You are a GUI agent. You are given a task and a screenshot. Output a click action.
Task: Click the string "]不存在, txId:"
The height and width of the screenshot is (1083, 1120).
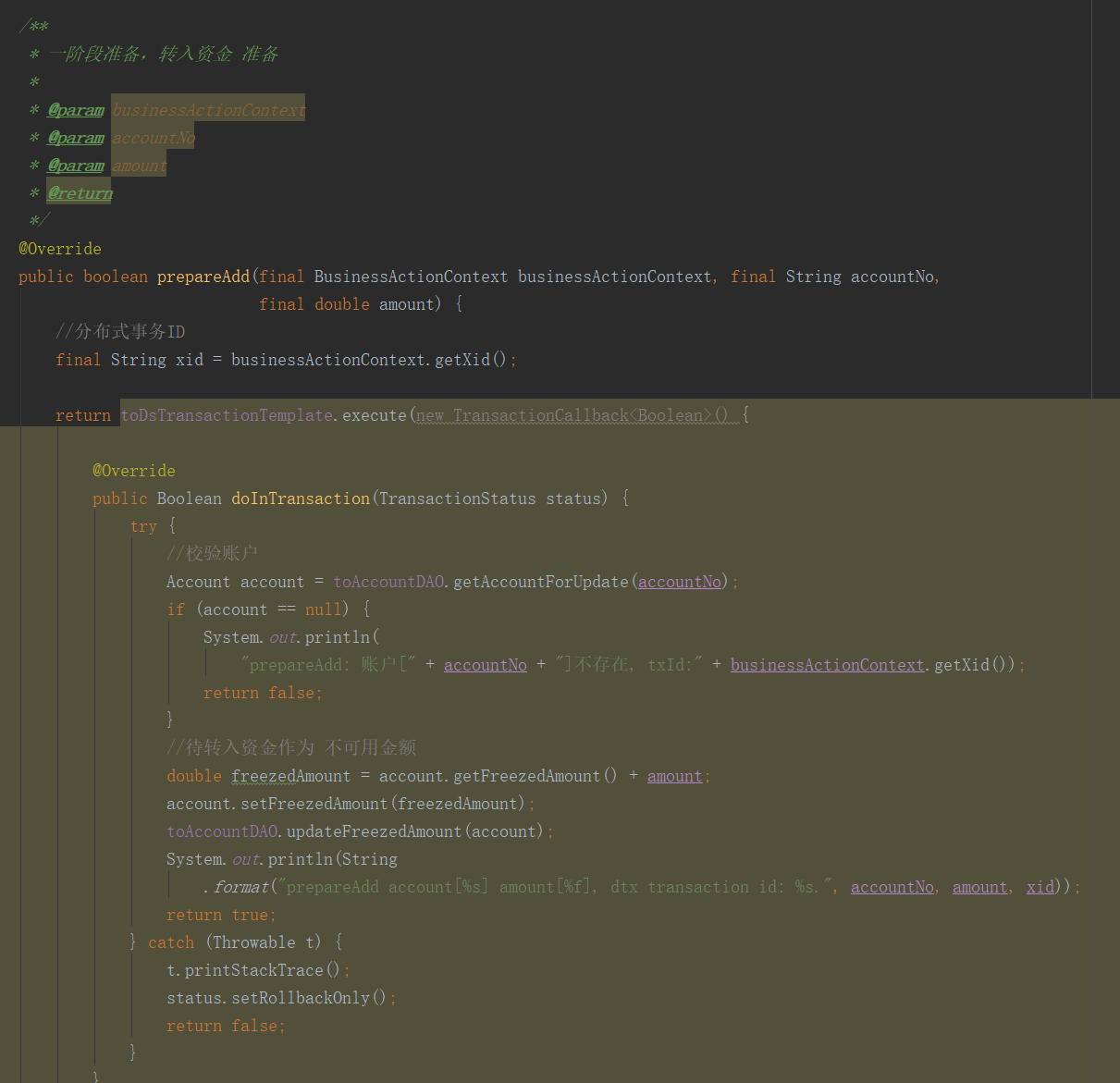tap(628, 665)
